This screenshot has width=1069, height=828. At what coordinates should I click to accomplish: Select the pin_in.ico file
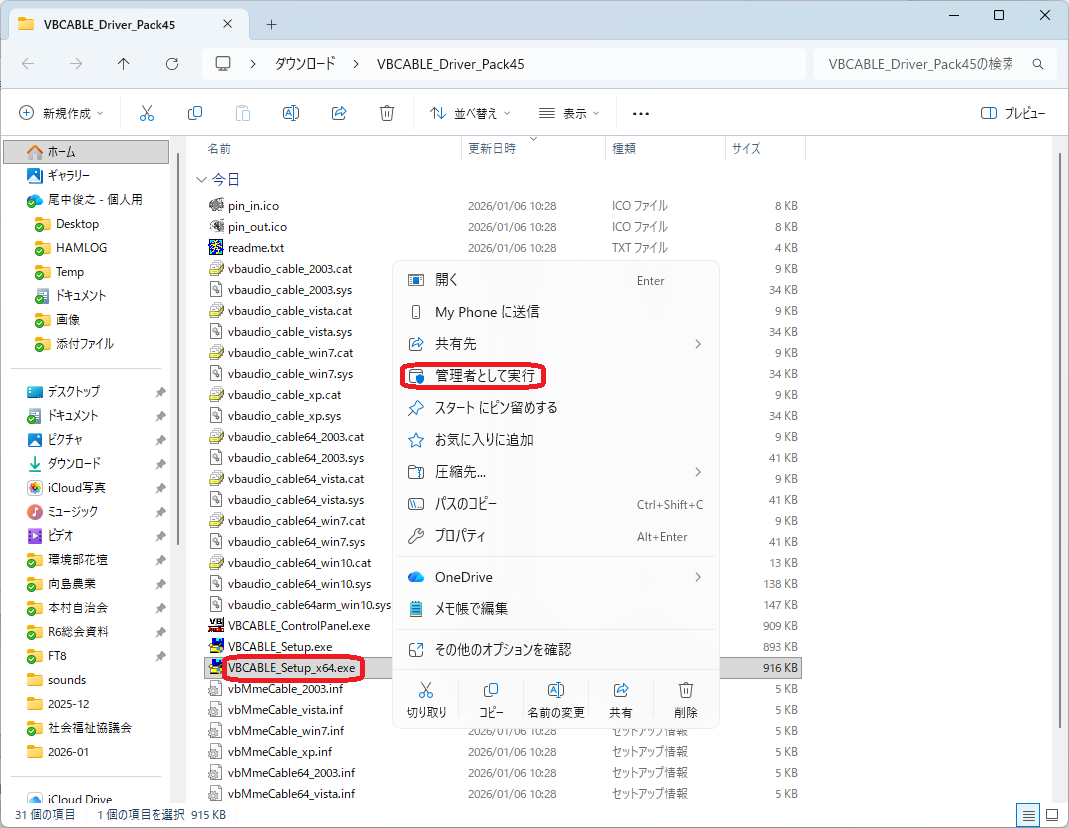coord(253,206)
